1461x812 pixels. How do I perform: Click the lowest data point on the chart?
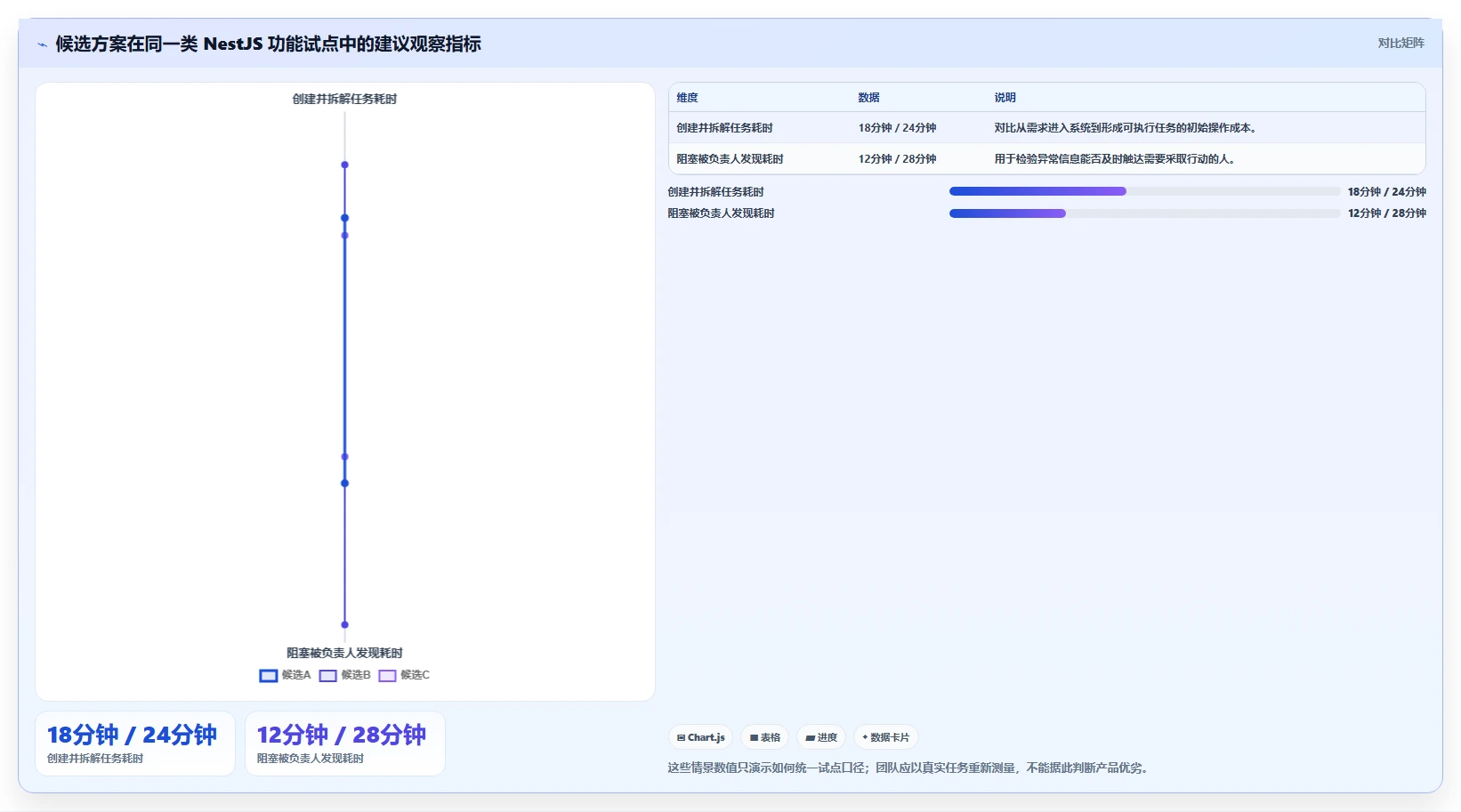coord(344,624)
